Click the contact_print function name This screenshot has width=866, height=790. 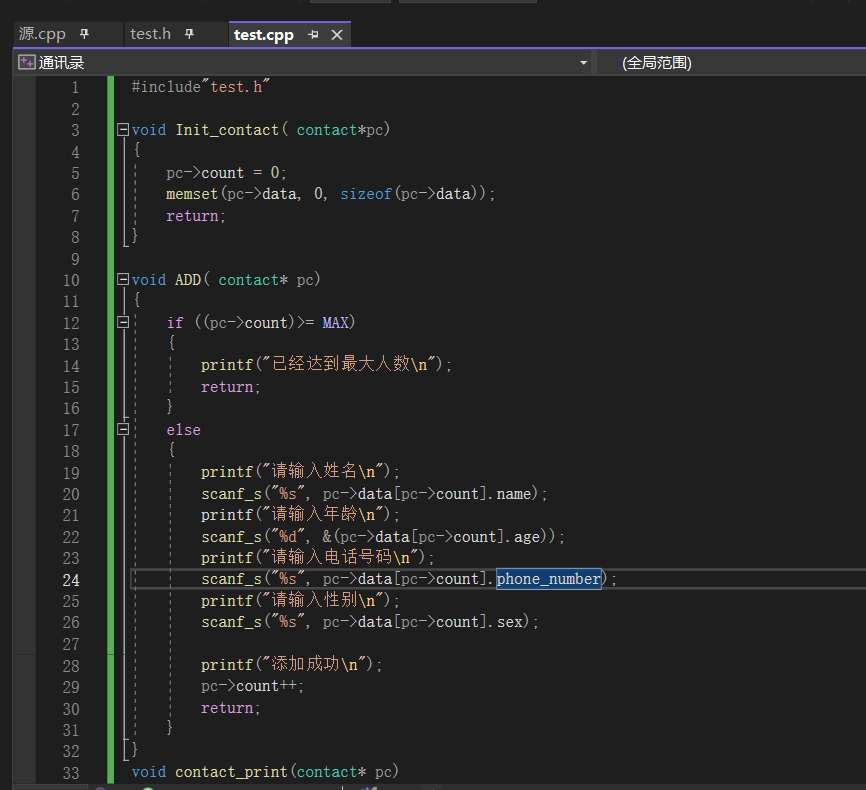(231, 772)
